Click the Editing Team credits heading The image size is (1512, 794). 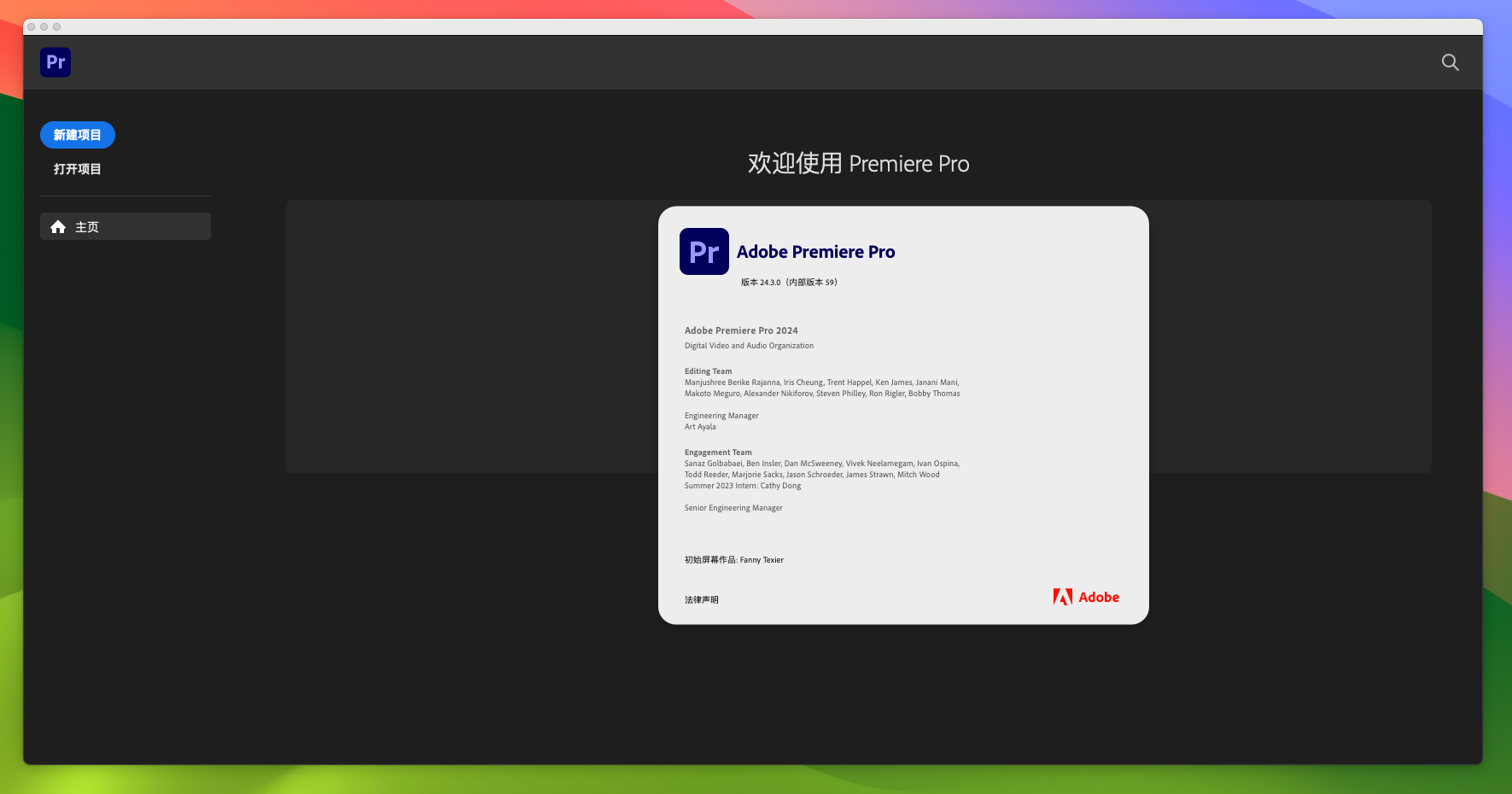pos(708,371)
